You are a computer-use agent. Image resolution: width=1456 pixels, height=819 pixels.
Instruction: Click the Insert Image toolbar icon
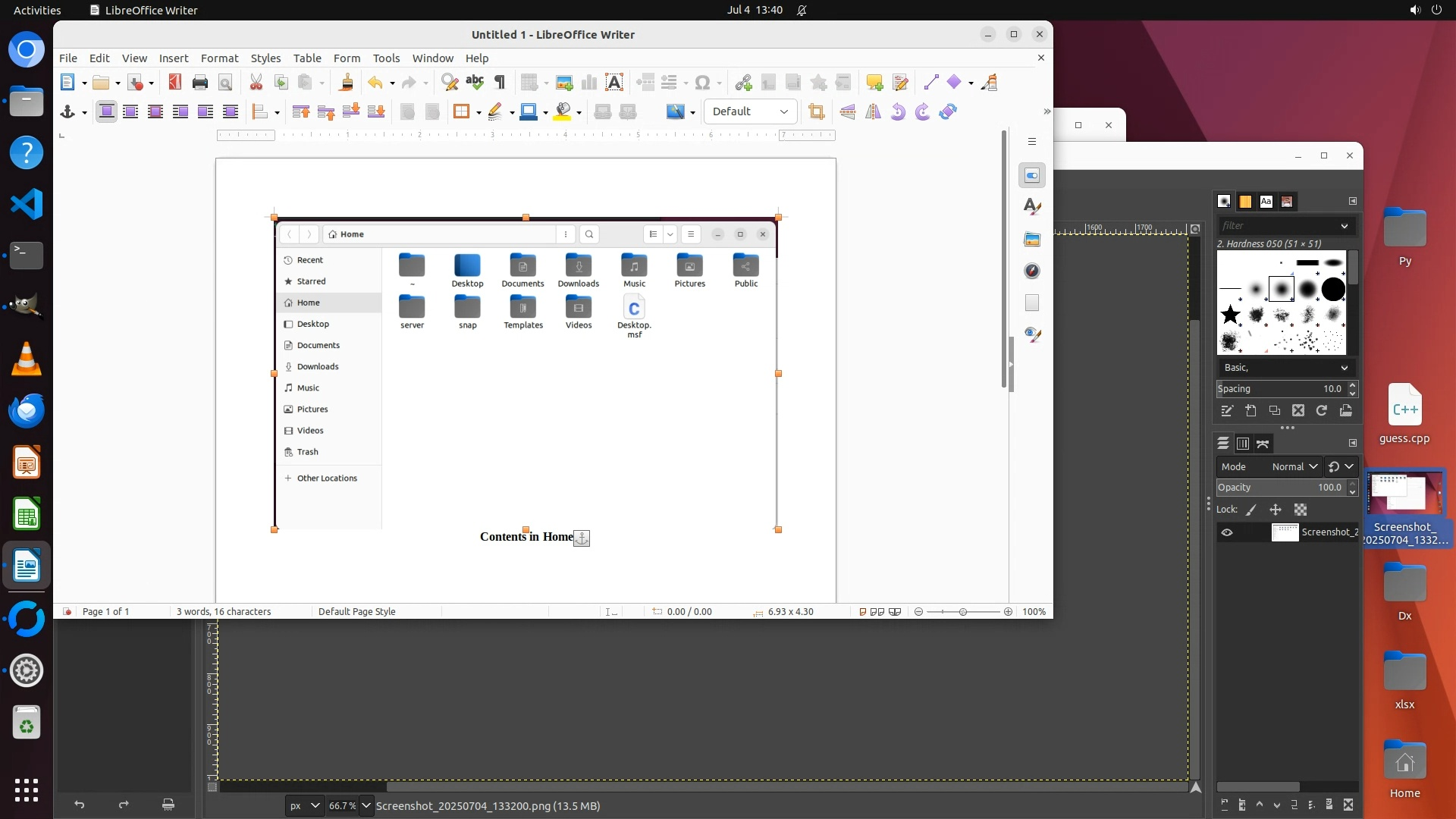tap(564, 83)
